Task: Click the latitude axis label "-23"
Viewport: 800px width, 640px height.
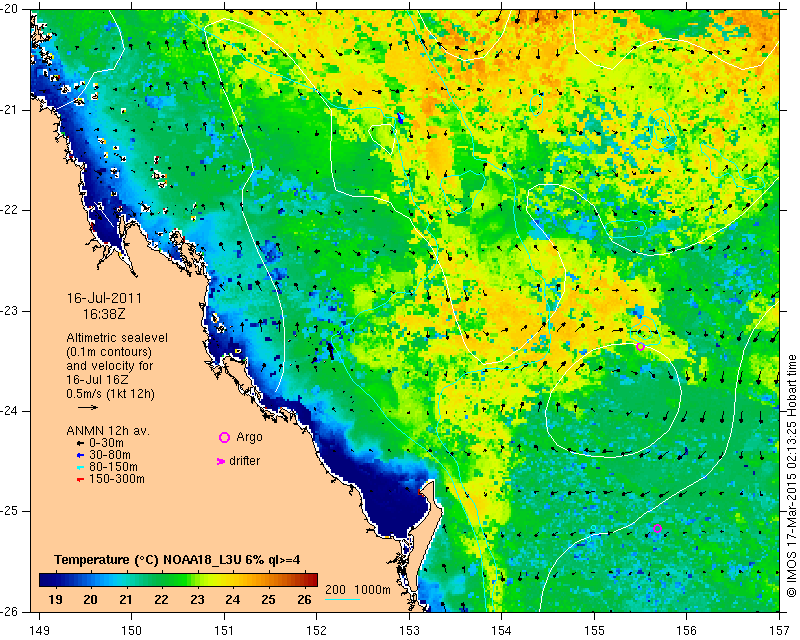Action: coord(9,311)
